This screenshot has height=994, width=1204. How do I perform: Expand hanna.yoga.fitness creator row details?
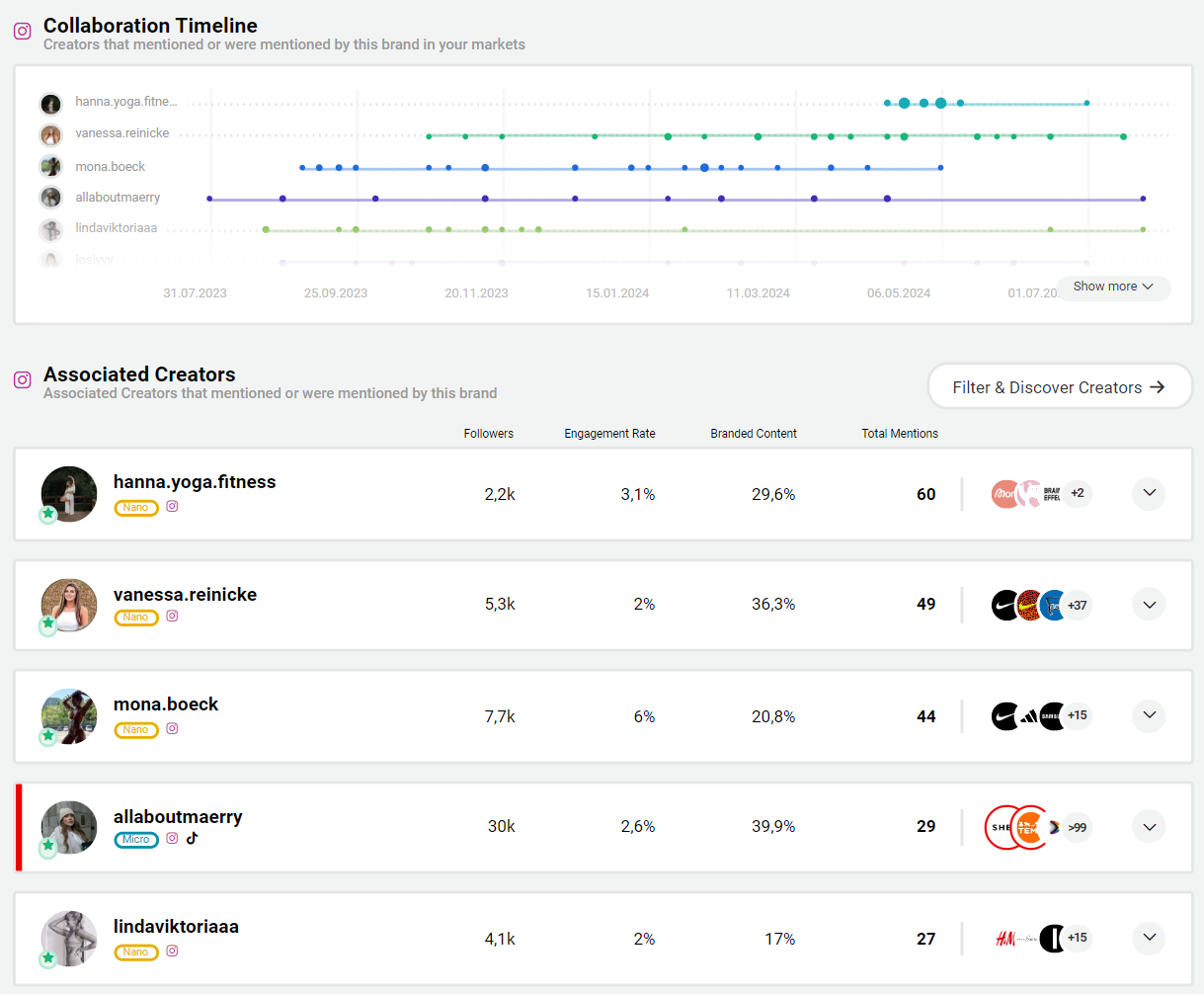coord(1149,493)
